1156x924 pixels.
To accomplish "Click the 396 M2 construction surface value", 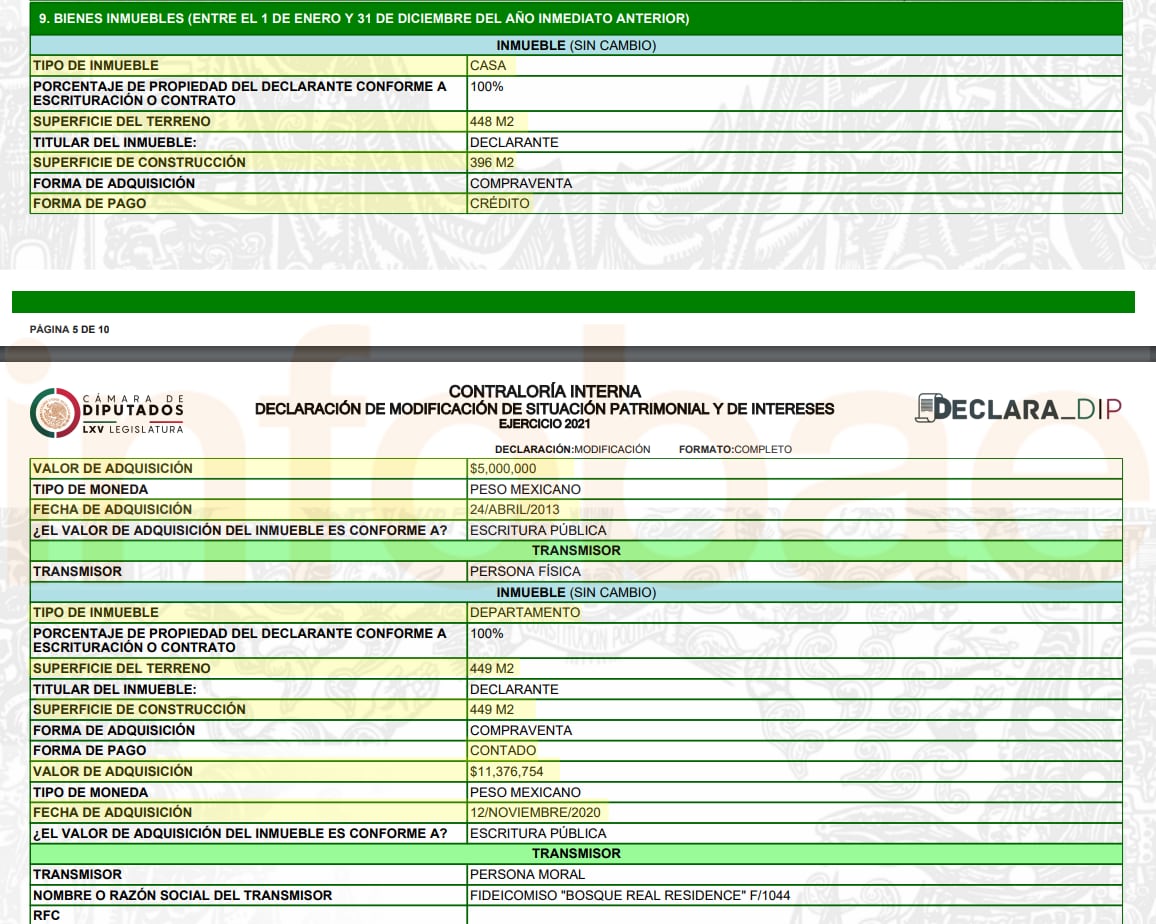I will [x=491, y=163].
